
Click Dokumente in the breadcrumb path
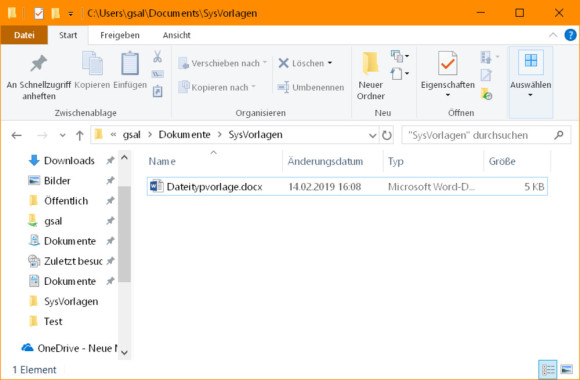click(x=185, y=135)
